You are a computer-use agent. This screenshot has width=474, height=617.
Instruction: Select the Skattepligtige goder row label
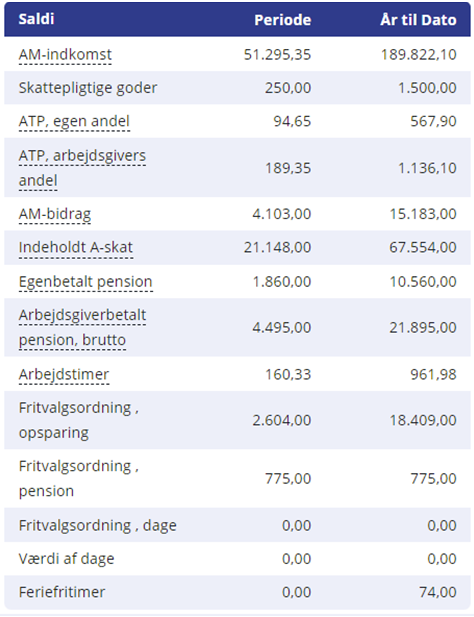(88, 88)
